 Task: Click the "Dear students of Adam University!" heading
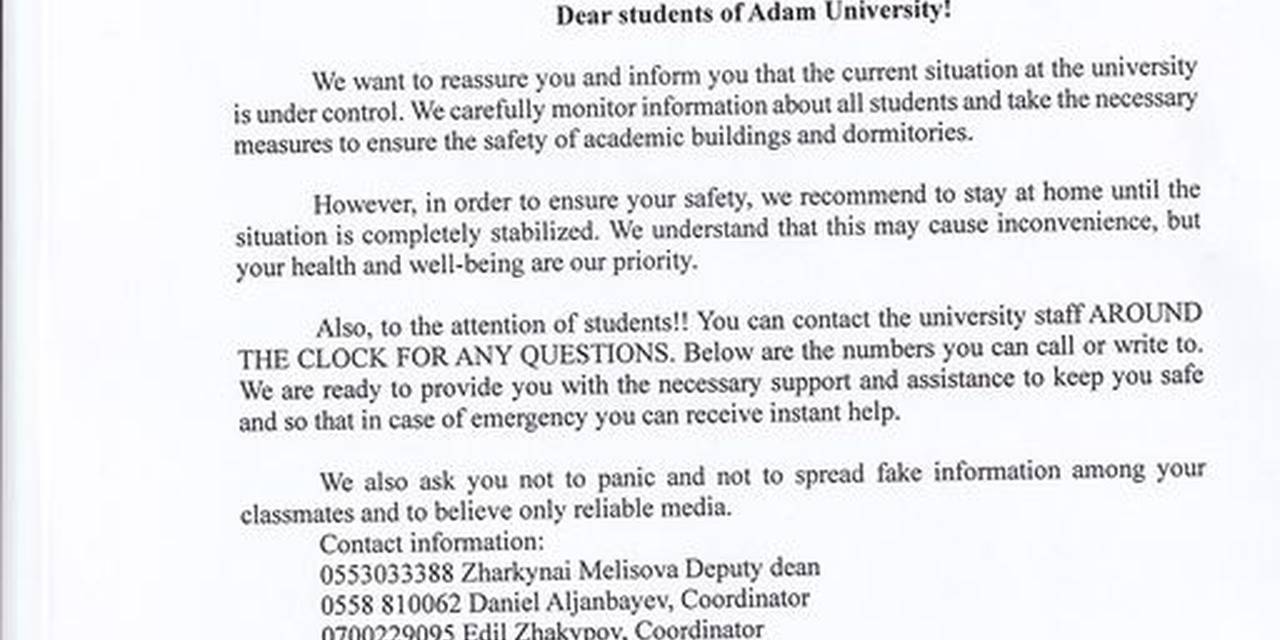[x=754, y=16]
